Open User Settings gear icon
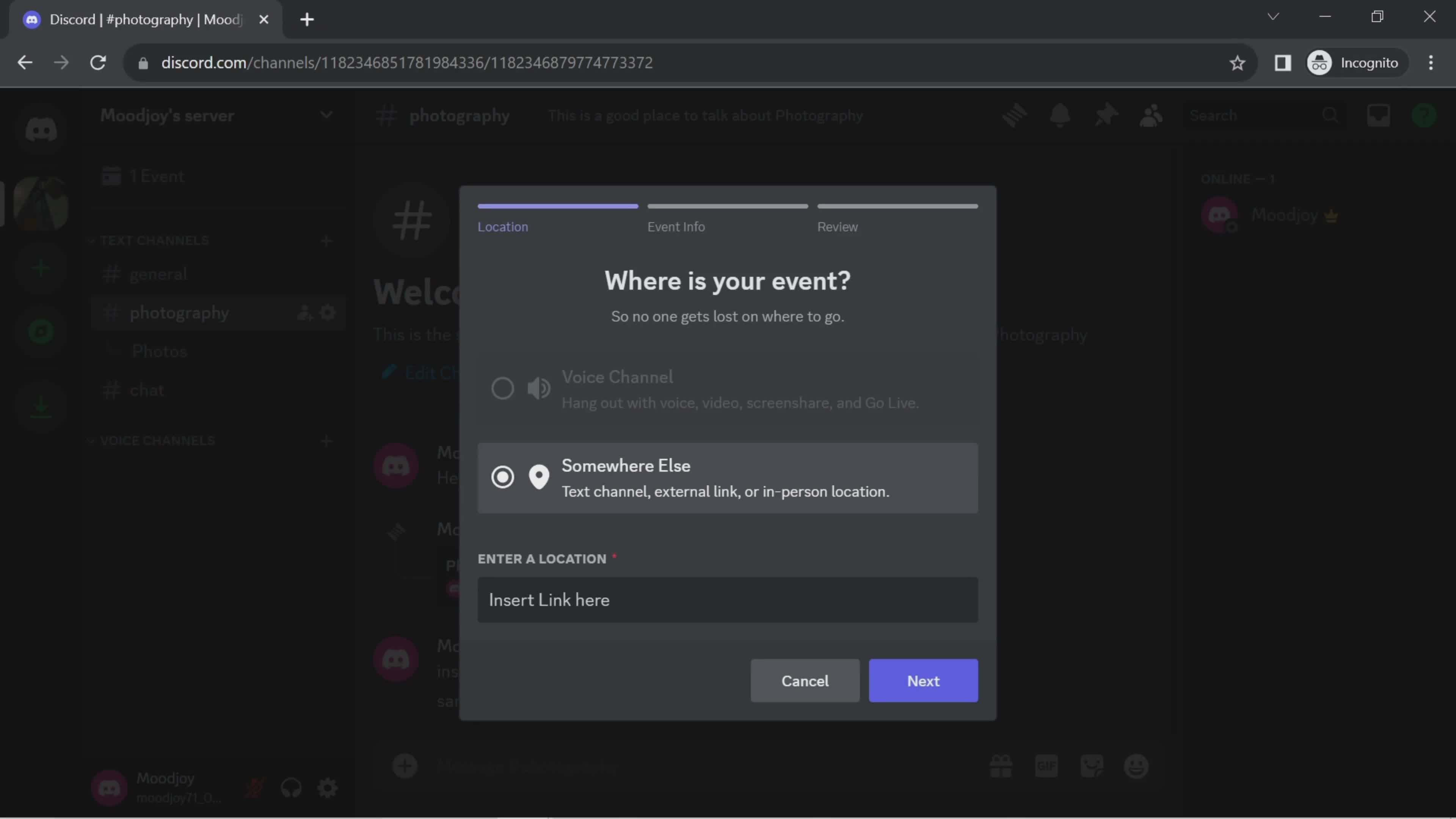1456x819 pixels. (x=327, y=788)
